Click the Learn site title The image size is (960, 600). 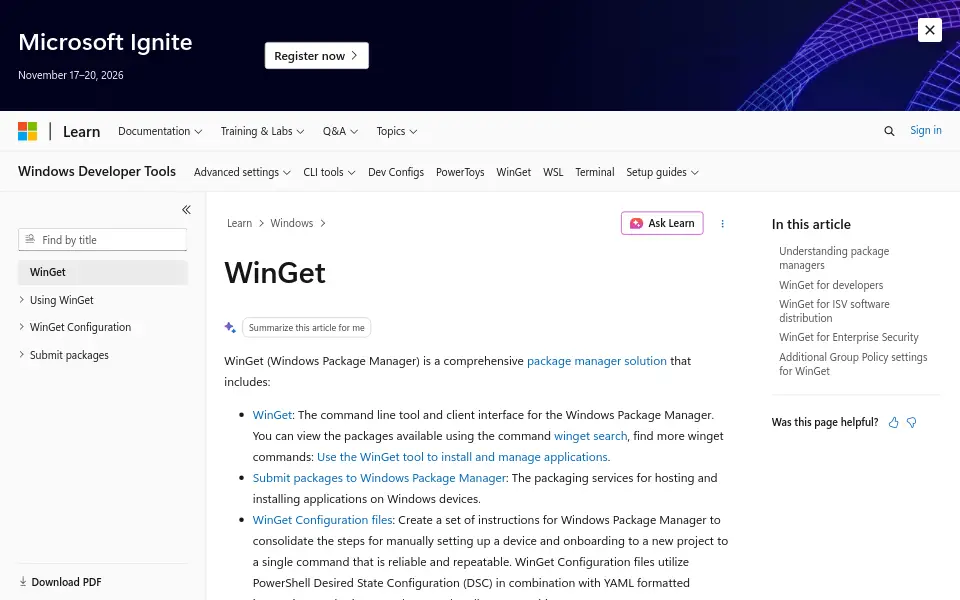pyautogui.click(x=81, y=132)
